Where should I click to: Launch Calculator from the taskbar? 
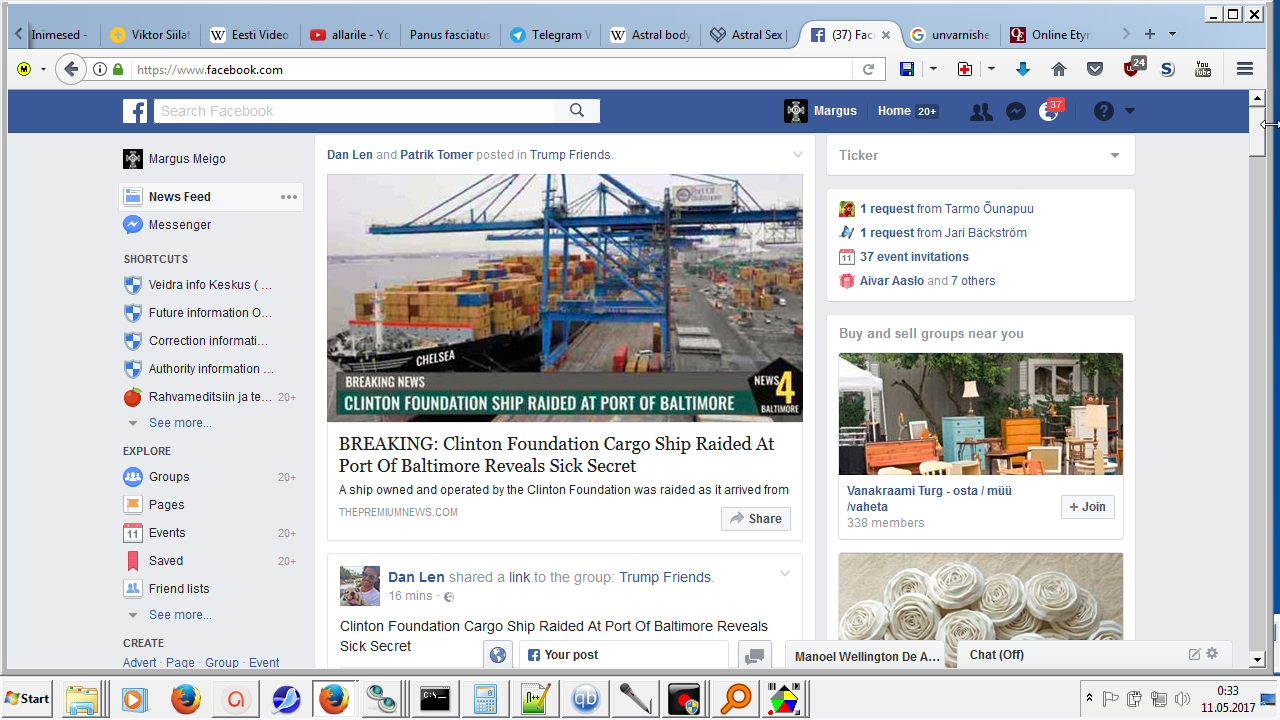click(x=485, y=698)
